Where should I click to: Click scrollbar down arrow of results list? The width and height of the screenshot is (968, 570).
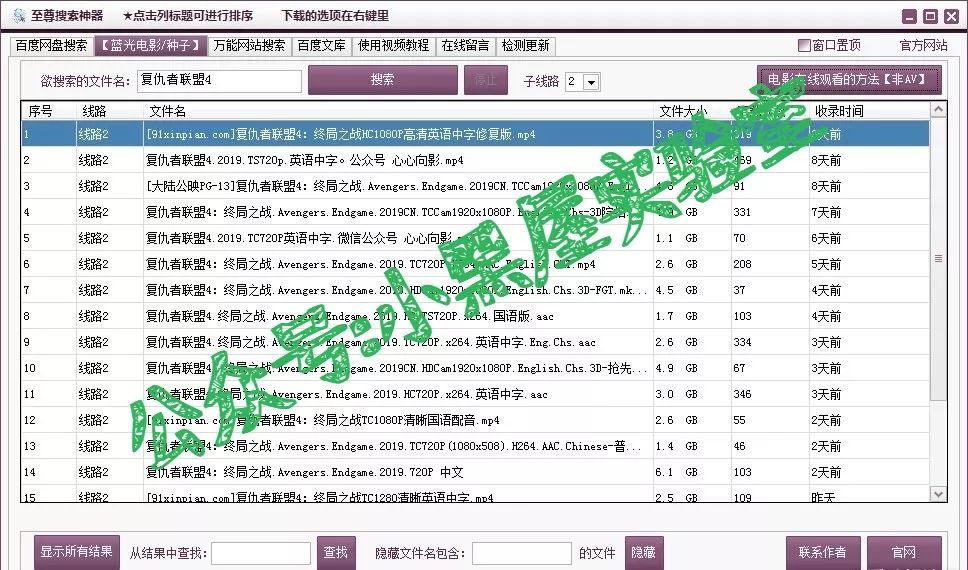pos(938,494)
